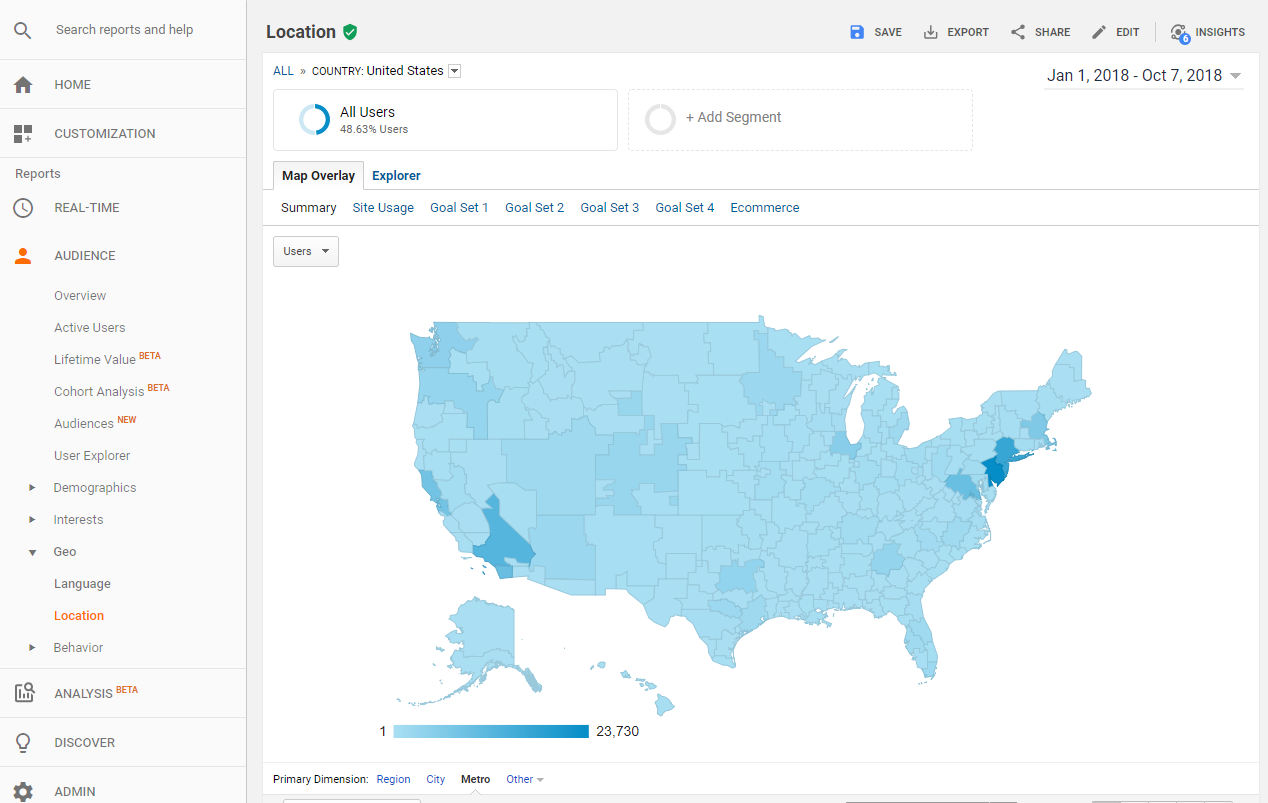Expand the Demographics section
This screenshot has width=1268, height=803.
(x=32, y=488)
